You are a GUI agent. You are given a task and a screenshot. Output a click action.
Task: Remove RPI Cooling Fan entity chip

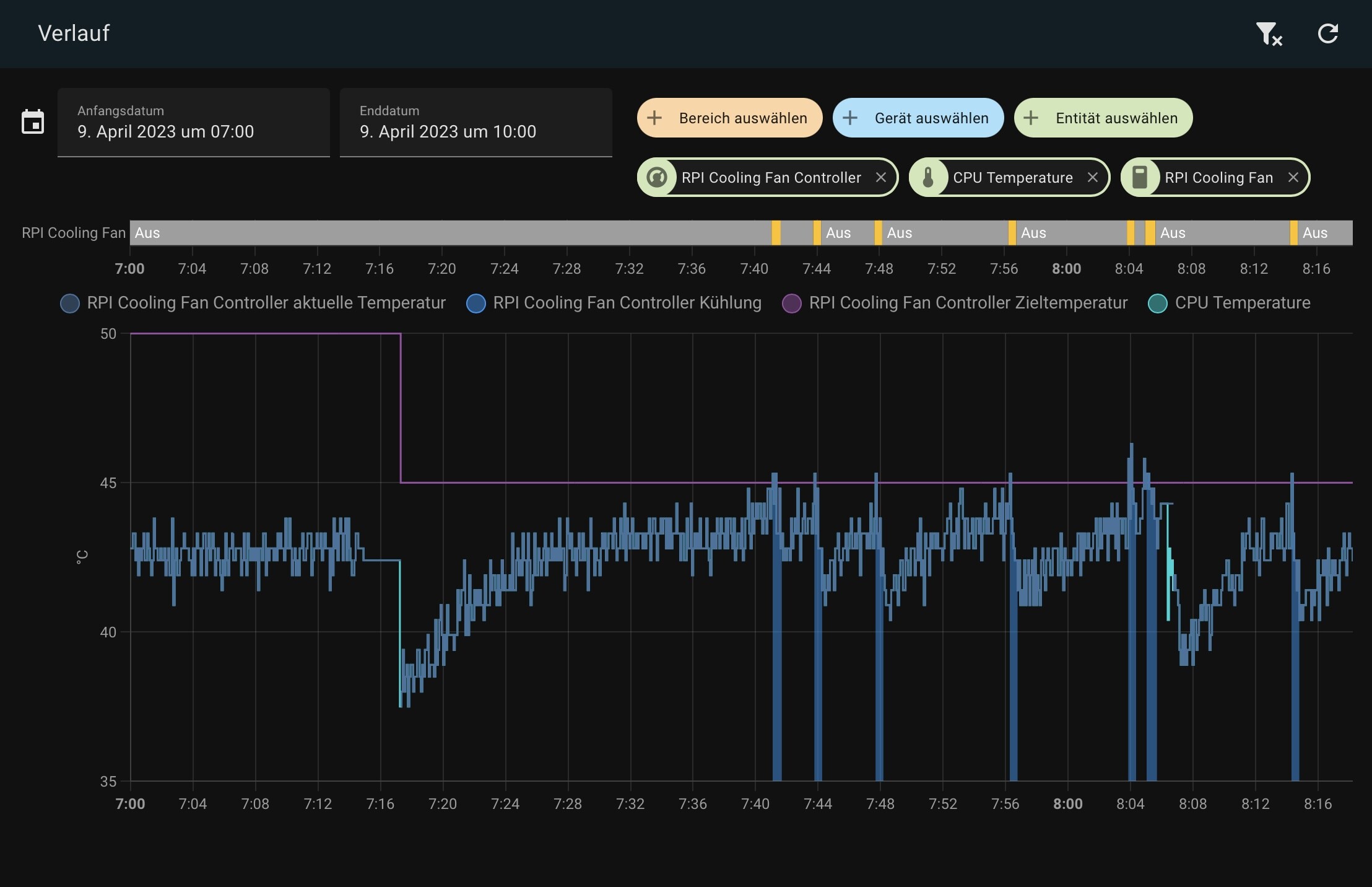coord(1293,178)
